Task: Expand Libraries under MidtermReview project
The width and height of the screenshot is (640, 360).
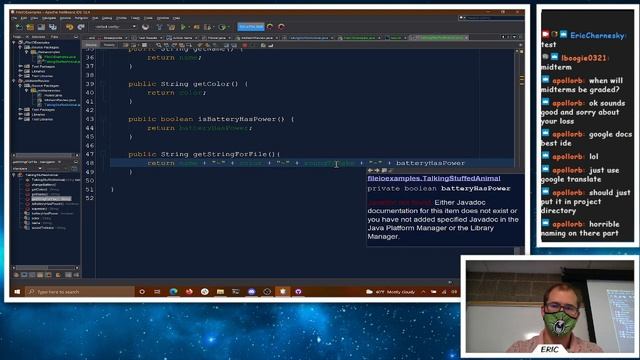Action: pos(20,114)
